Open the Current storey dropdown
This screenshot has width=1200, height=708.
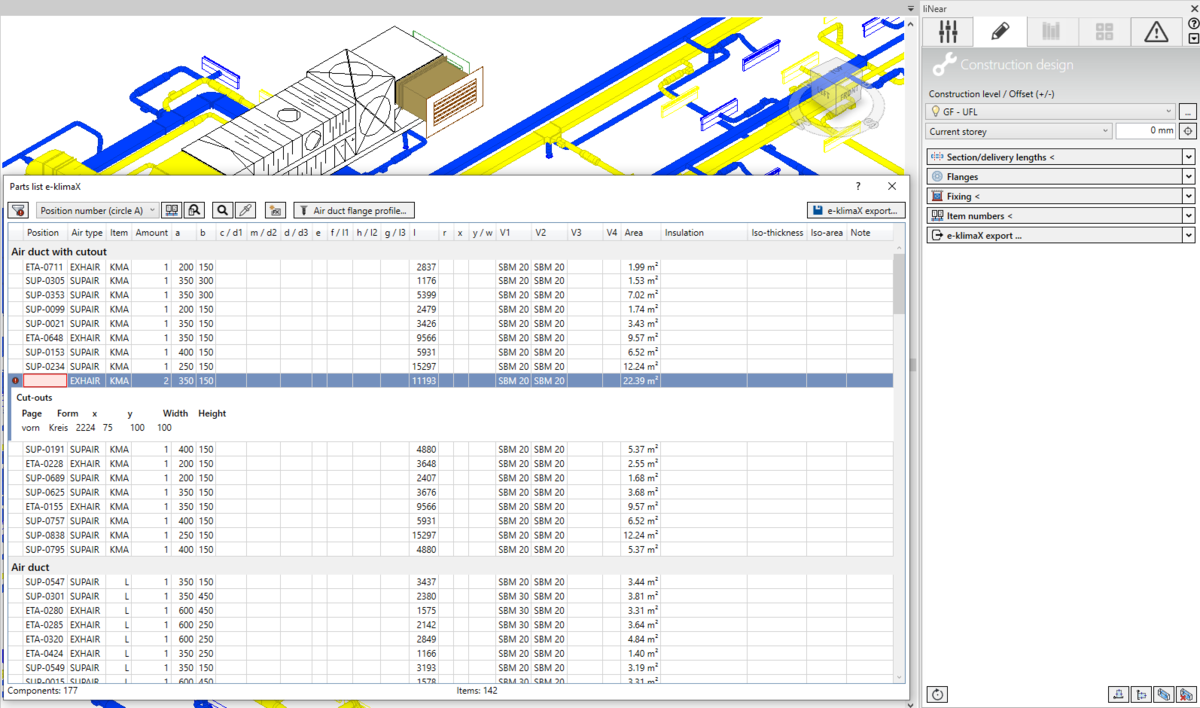click(1019, 131)
